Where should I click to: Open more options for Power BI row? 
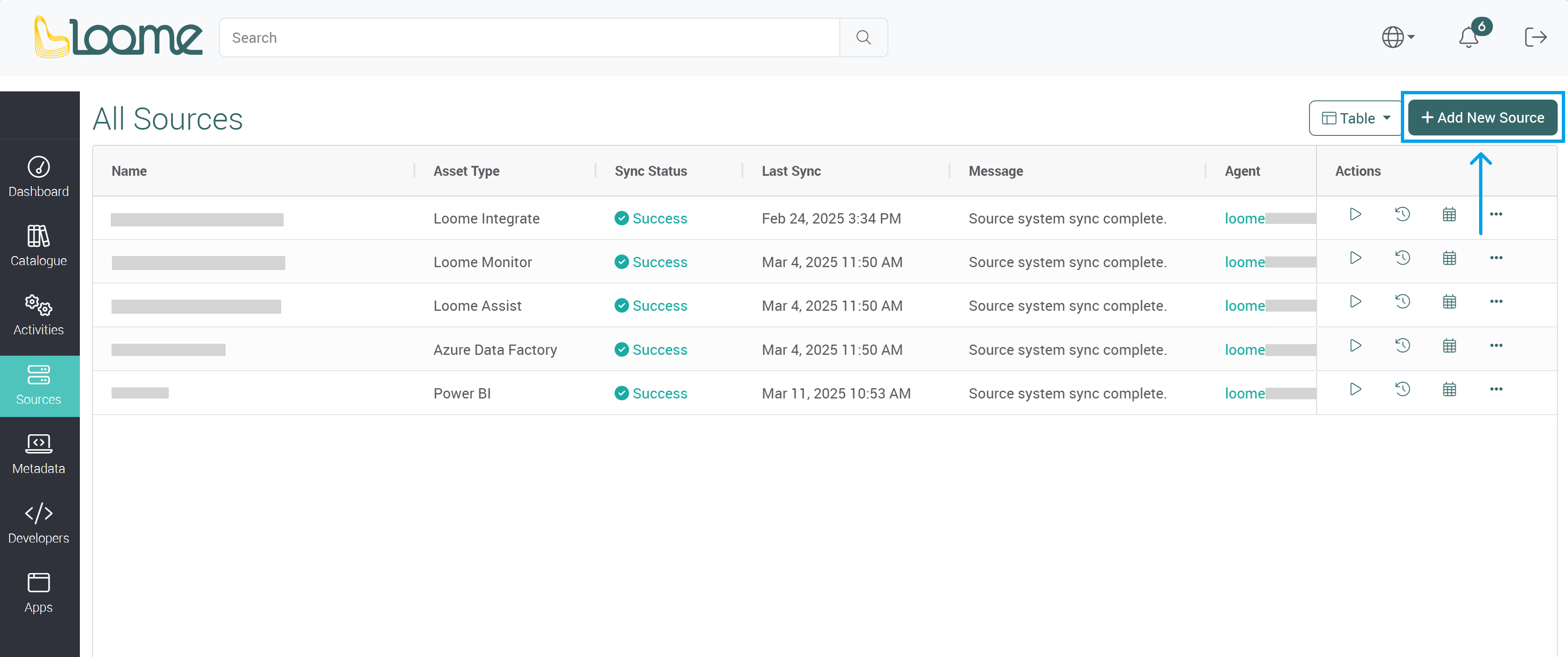1496,389
